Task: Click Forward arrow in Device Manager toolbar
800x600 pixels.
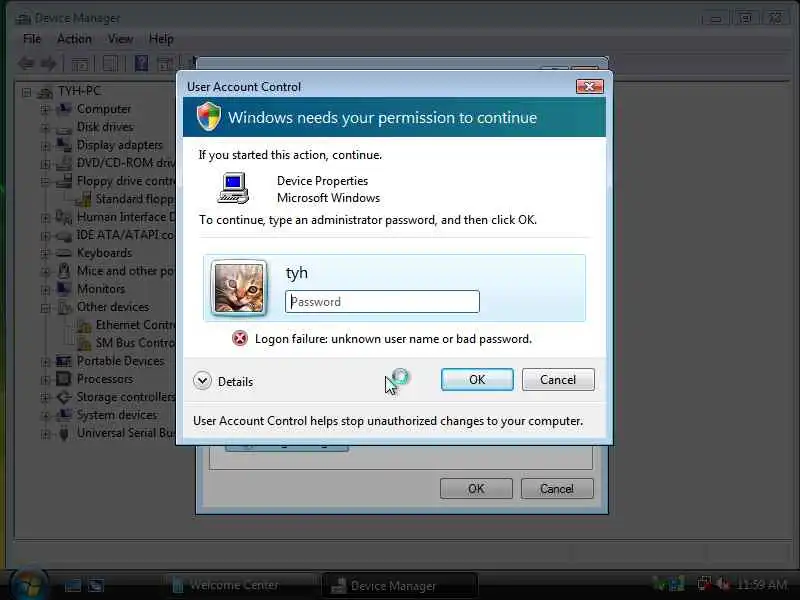Action: [x=48, y=64]
